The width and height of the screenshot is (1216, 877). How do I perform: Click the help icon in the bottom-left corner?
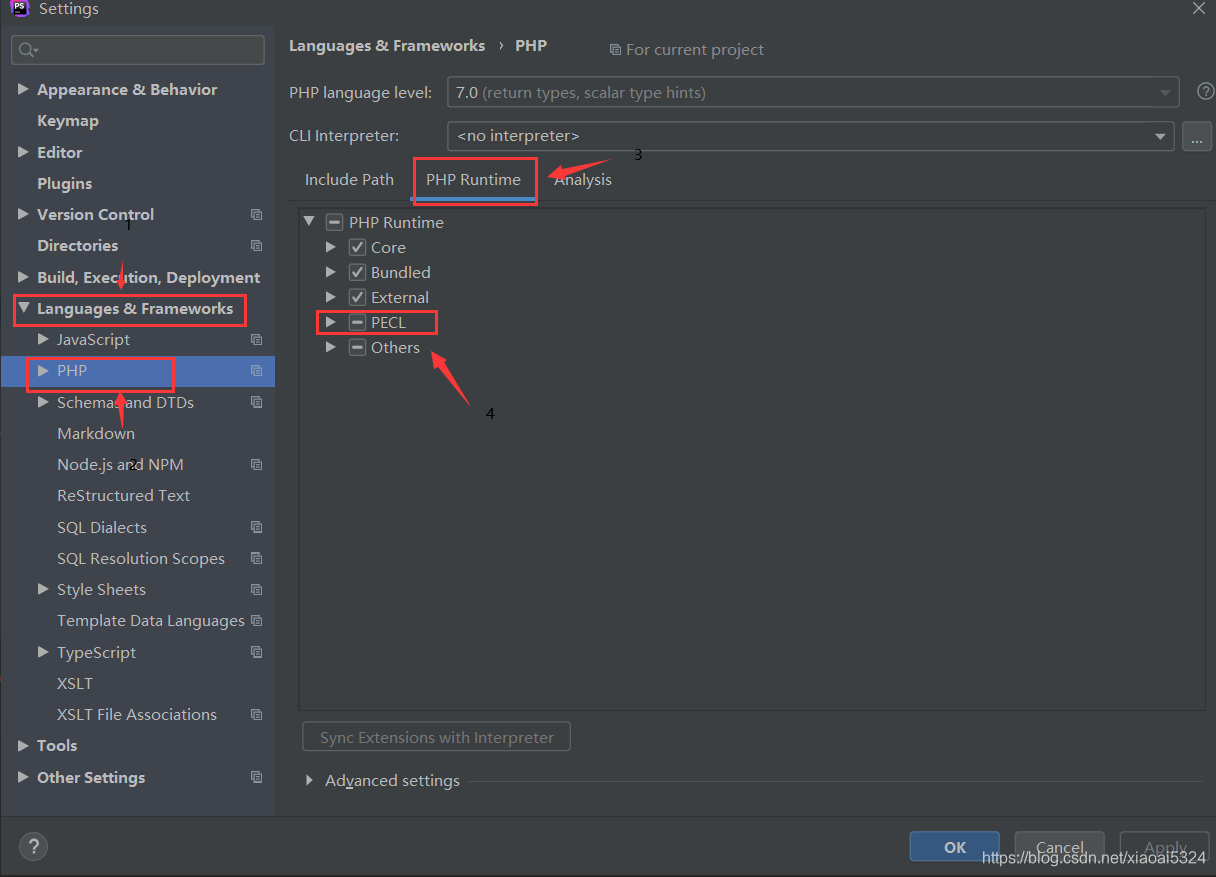[x=33, y=846]
